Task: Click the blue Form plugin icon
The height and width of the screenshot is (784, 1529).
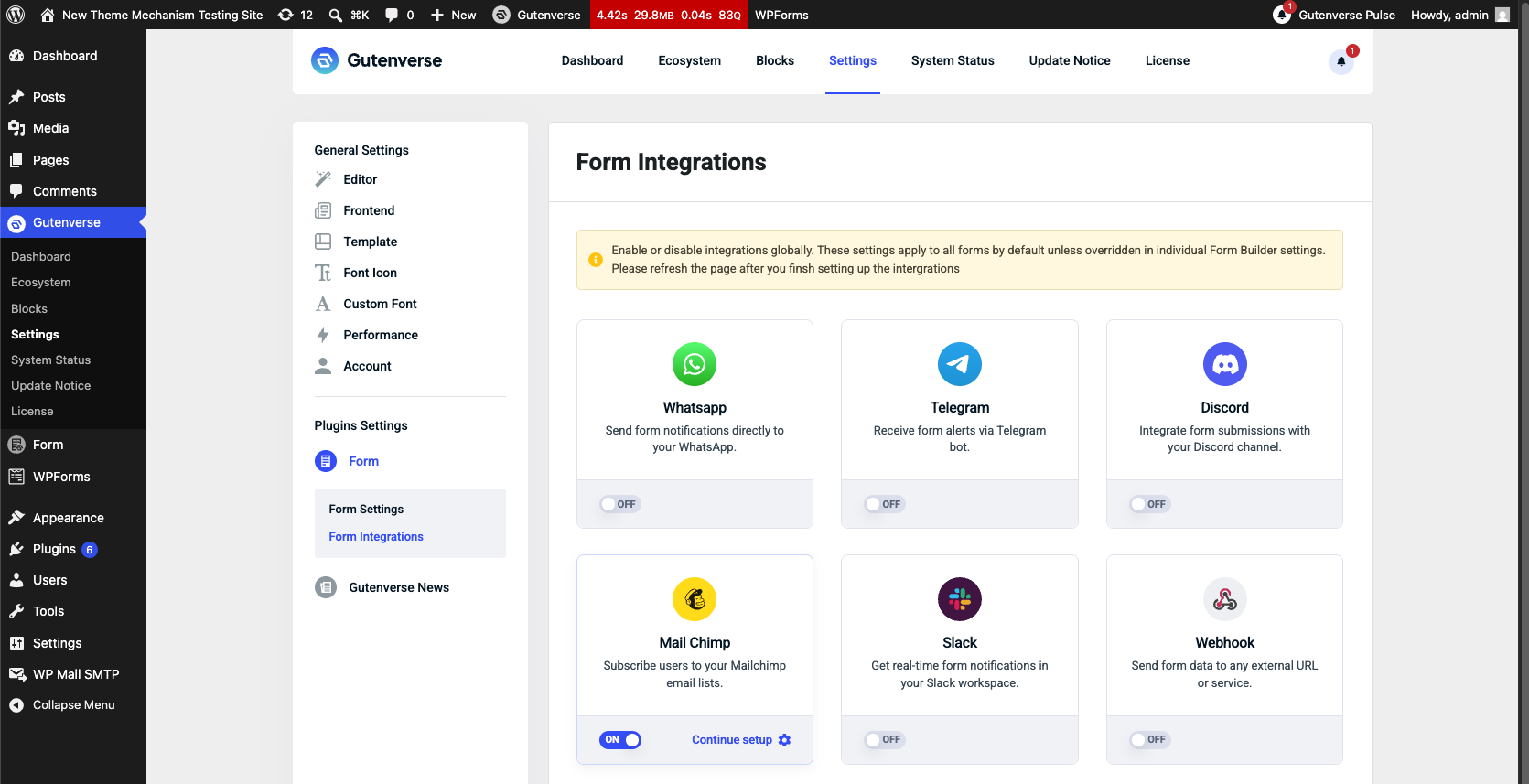Action: [x=326, y=461]
